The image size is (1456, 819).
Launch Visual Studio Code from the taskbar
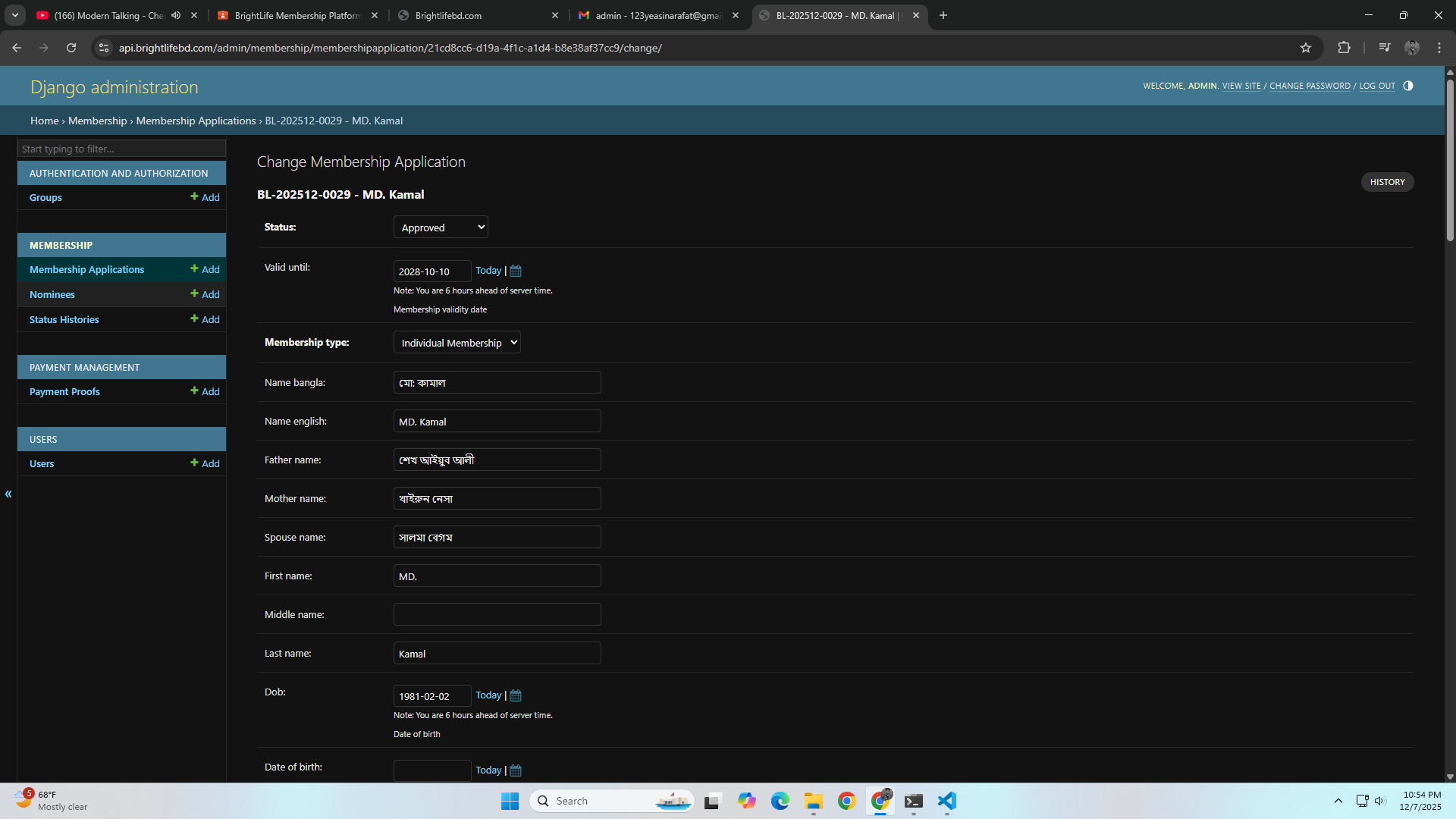click(946, 801)
